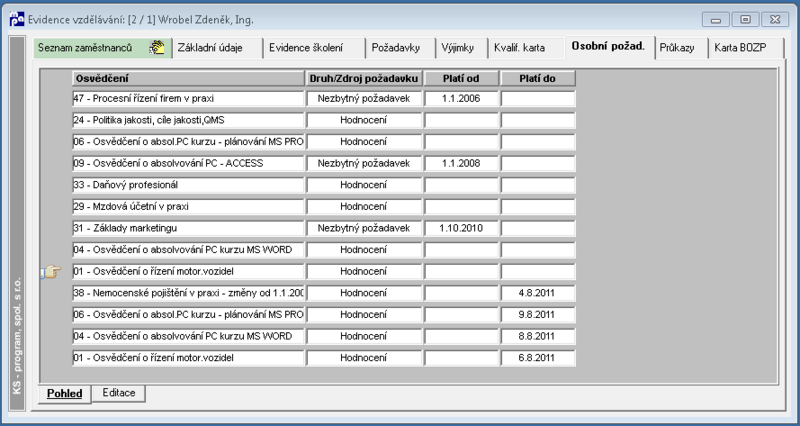This screenshot has width=800, height=426.
Task: Switch to the Požadavky tab
Action: [401, 48]
